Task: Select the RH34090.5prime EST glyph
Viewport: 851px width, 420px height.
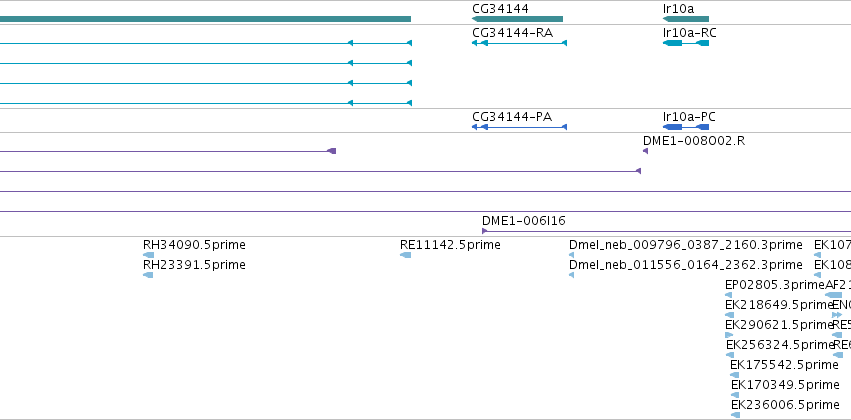Action: (148, 255)
